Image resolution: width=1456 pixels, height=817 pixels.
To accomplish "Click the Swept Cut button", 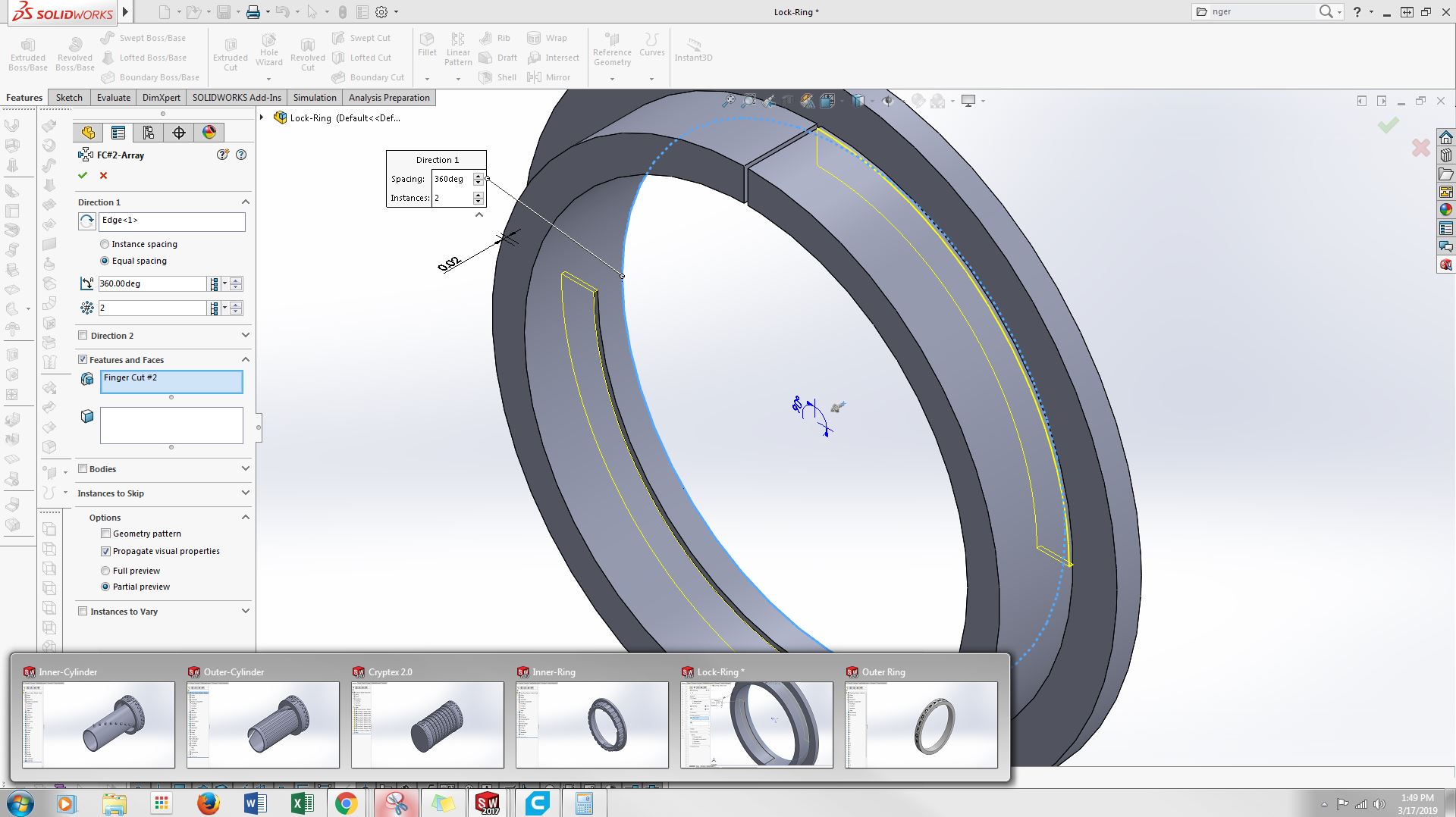I will tap(362, 38).
